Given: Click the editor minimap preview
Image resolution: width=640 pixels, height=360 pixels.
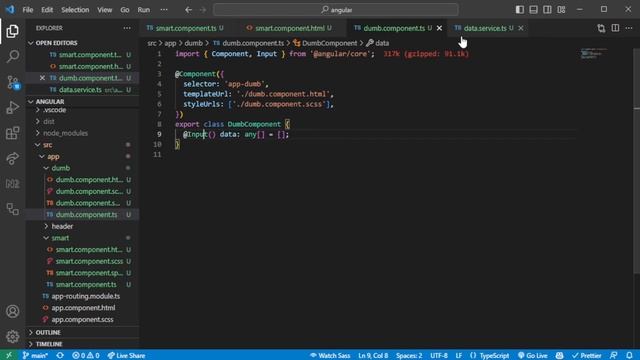Looking at the screenshot, I should point(594,53).
